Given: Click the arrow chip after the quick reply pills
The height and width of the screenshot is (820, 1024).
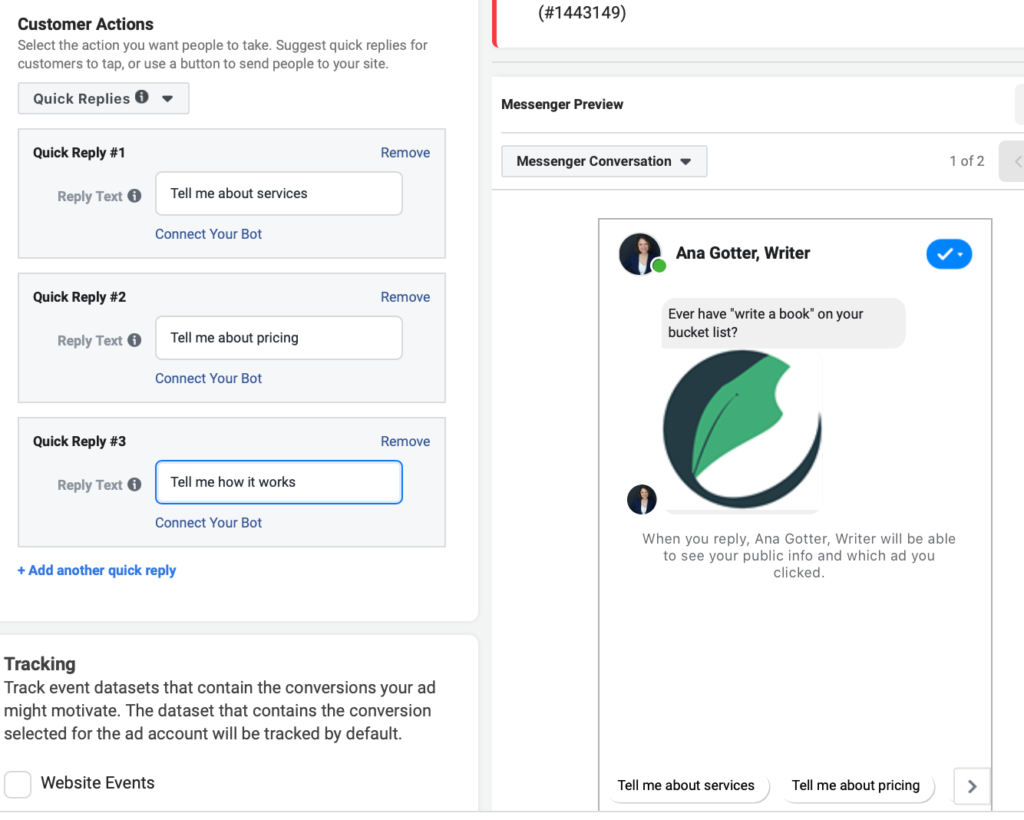Looking at the screenshot, I should [971, 786].
